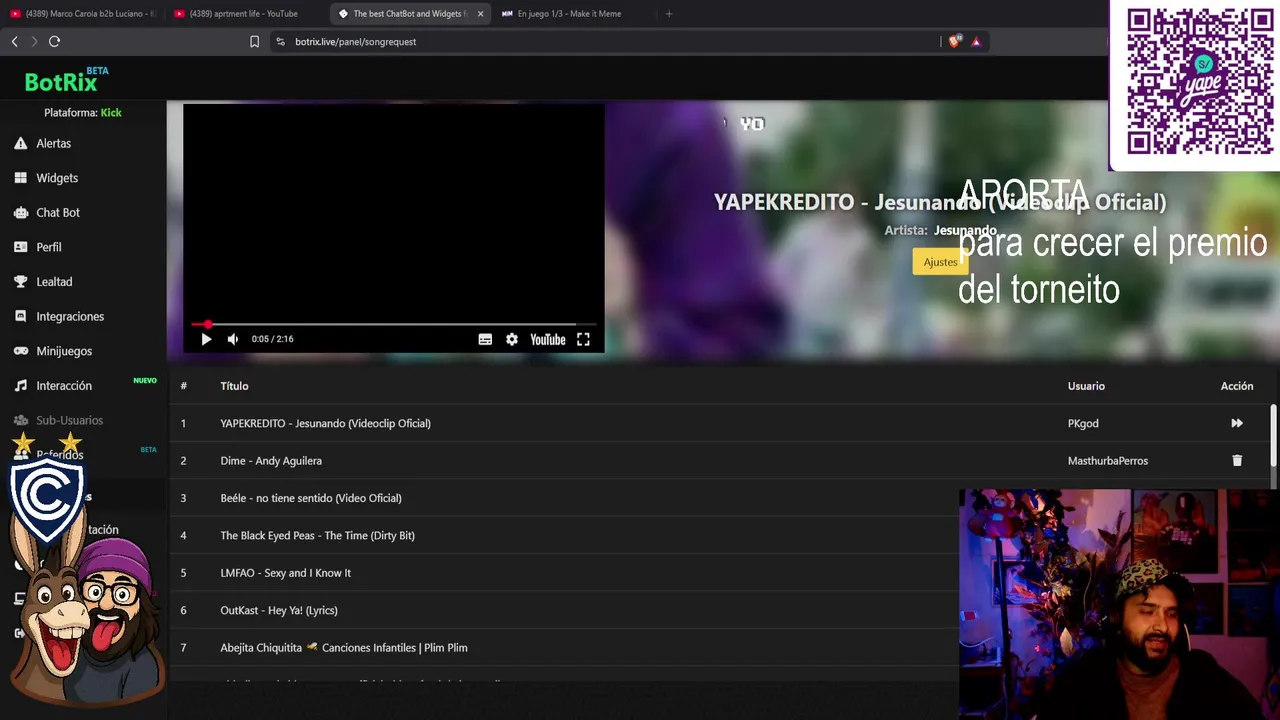Click the Kick platform label

point(111,113)
